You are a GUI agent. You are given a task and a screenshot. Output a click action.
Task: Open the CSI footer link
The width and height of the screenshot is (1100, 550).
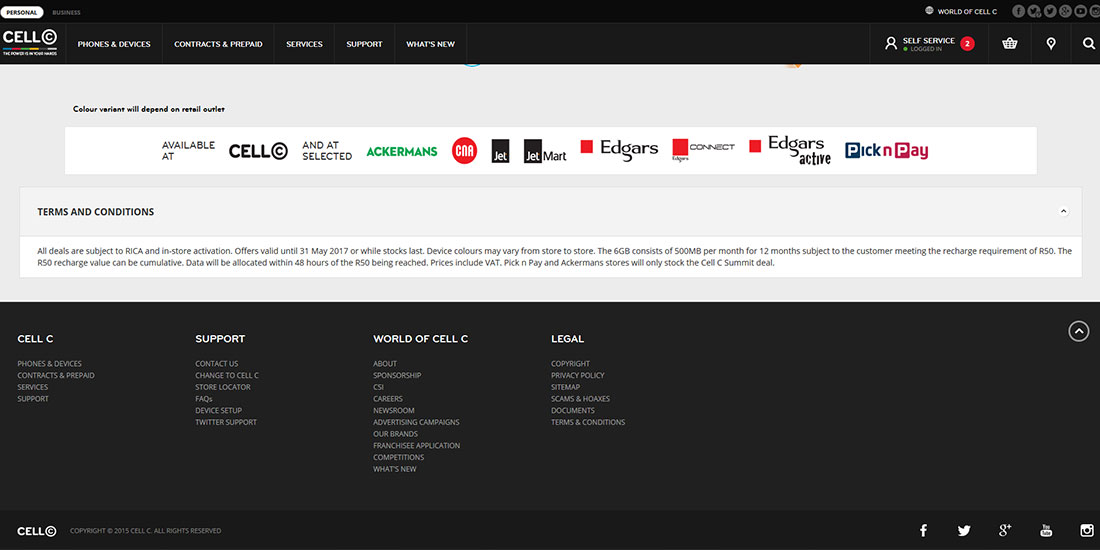(378, 387)
